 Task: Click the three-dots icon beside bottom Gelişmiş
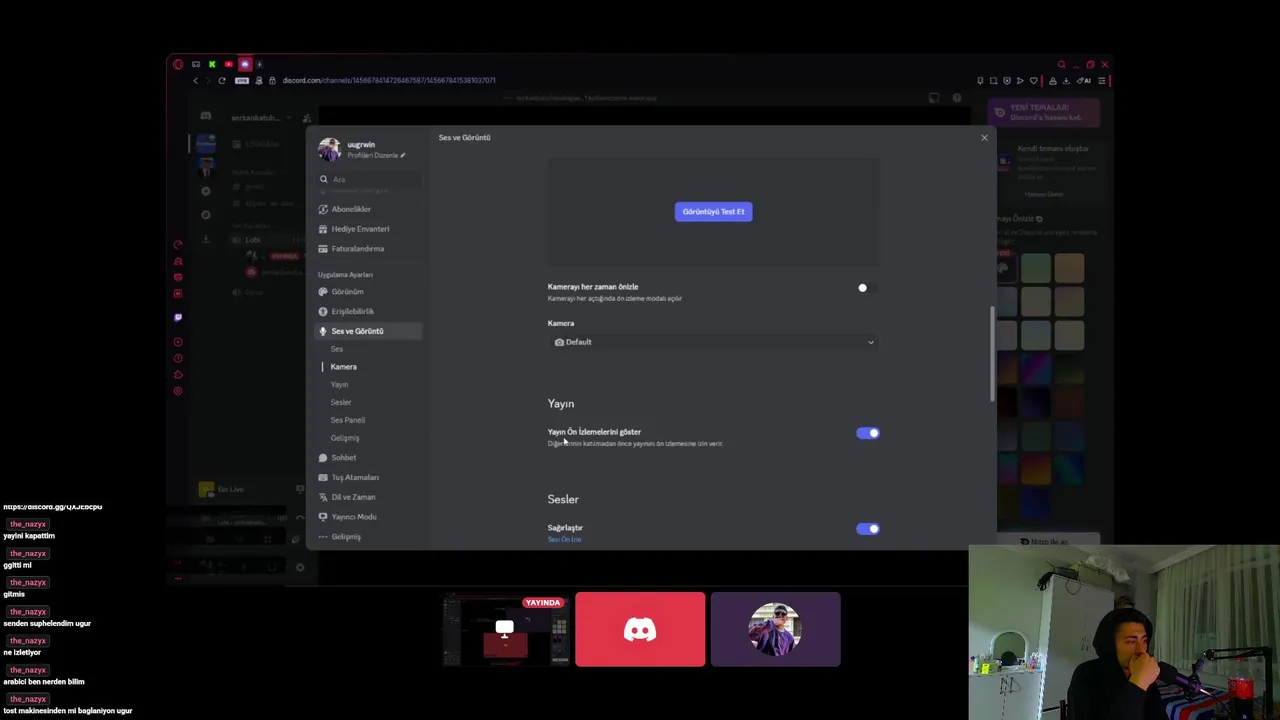coord(323,537)
